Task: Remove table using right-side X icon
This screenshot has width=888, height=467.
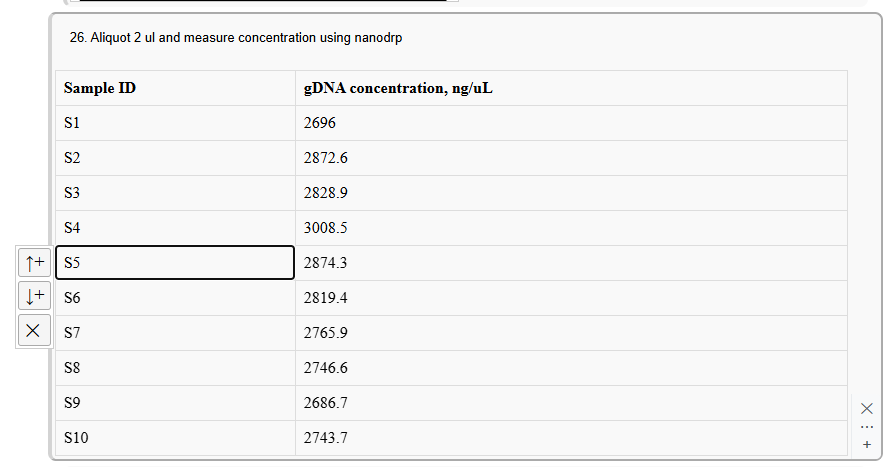Action: (867, 408)
